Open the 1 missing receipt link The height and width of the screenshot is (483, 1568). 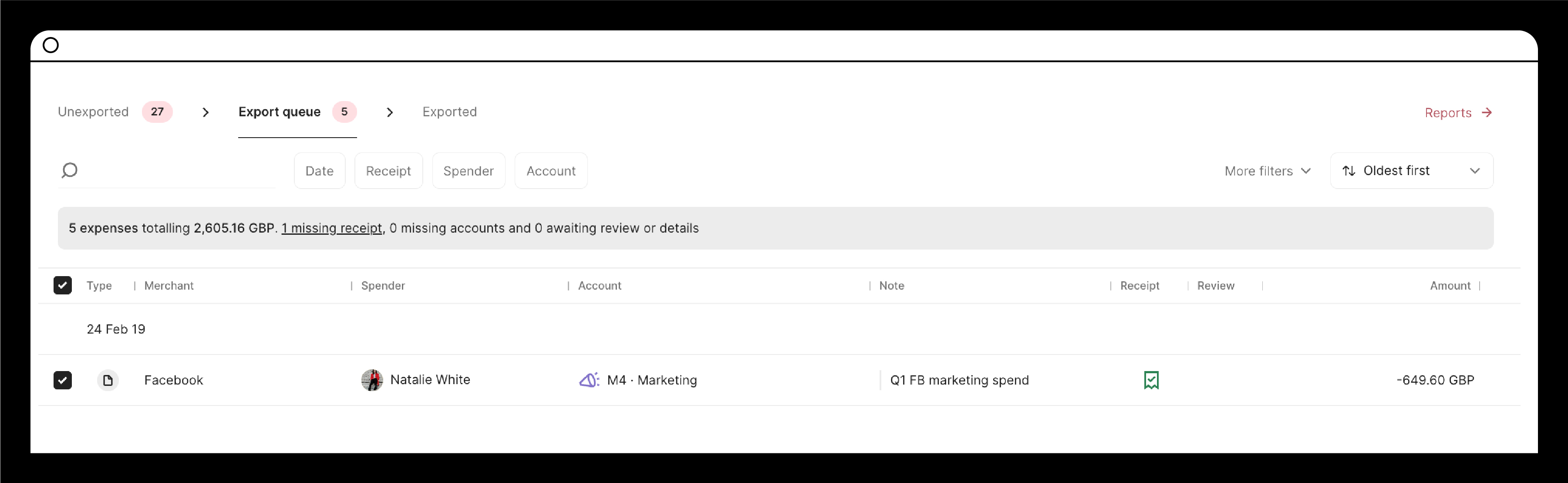(332, 228)
